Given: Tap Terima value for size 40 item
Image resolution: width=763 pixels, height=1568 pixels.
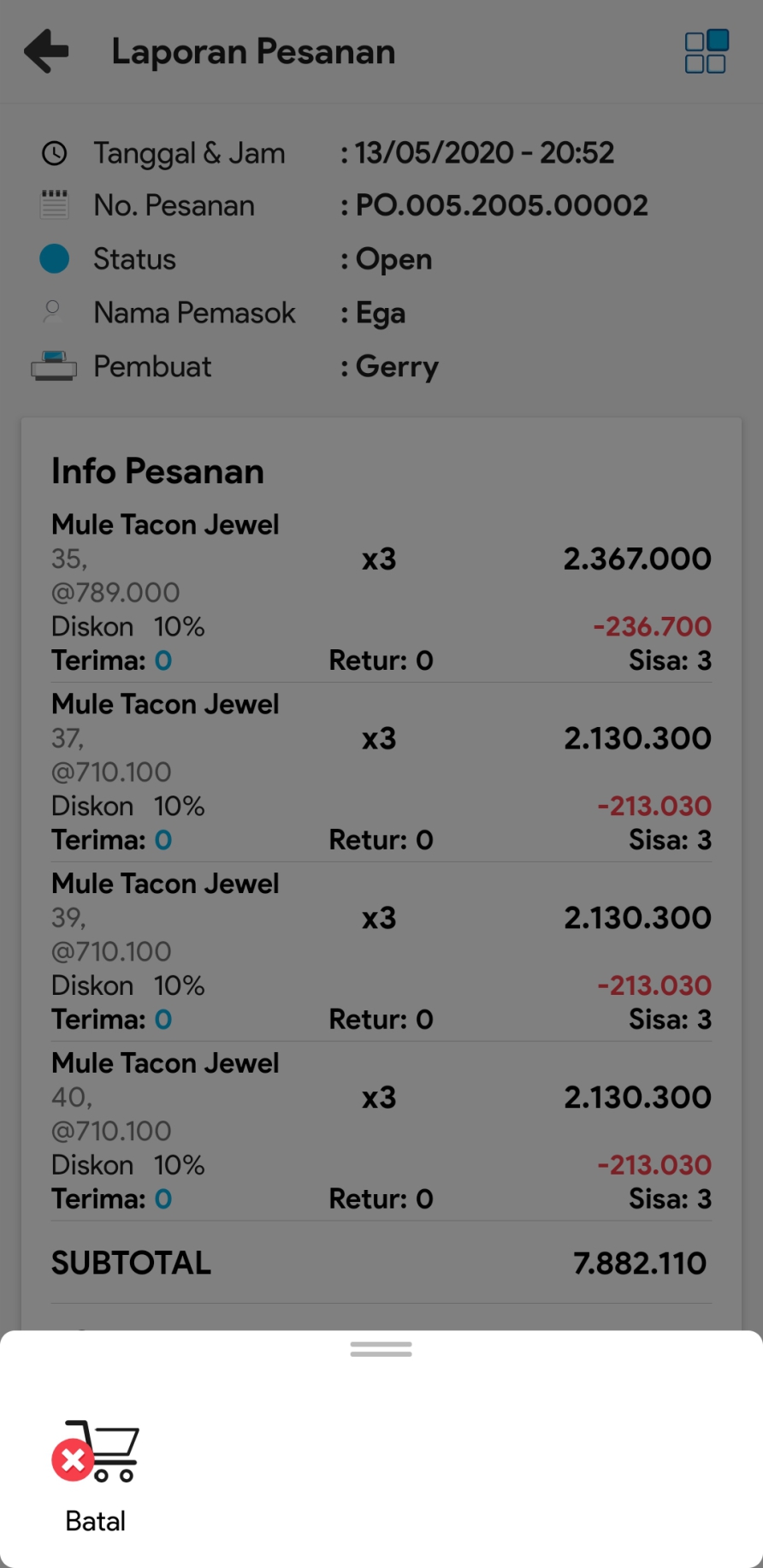Looking at the screenshot, I should pyautogui.click(x=163, y=1199).
